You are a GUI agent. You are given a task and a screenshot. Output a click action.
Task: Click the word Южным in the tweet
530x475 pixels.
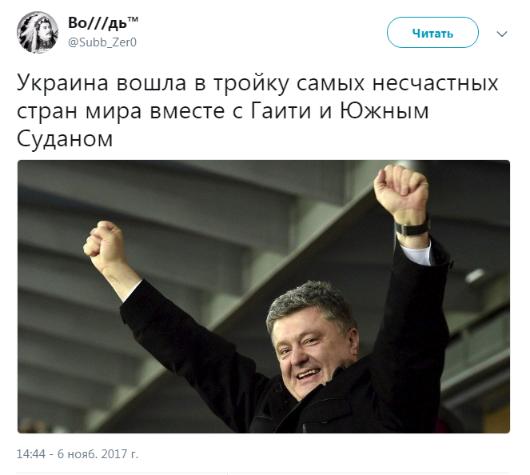(384, 111)
